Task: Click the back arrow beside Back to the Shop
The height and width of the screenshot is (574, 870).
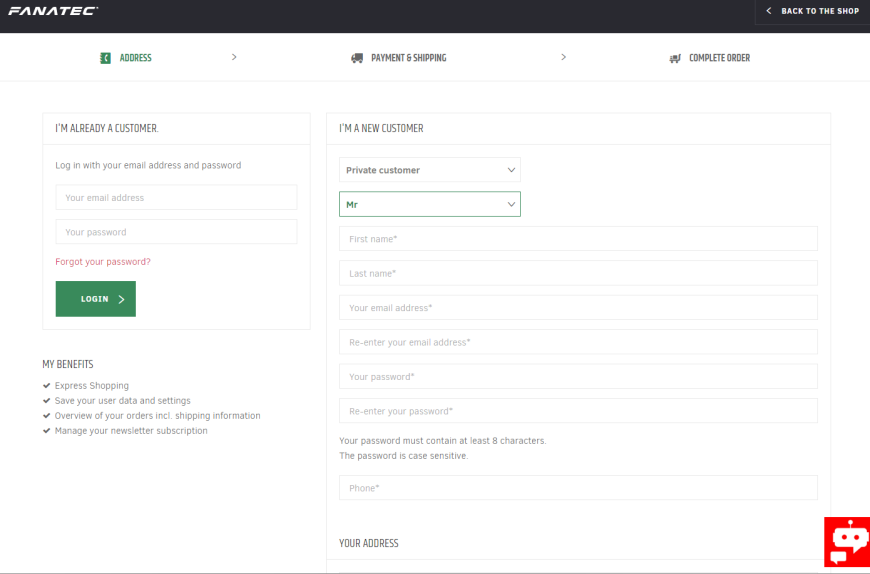Action: point(768,11)
